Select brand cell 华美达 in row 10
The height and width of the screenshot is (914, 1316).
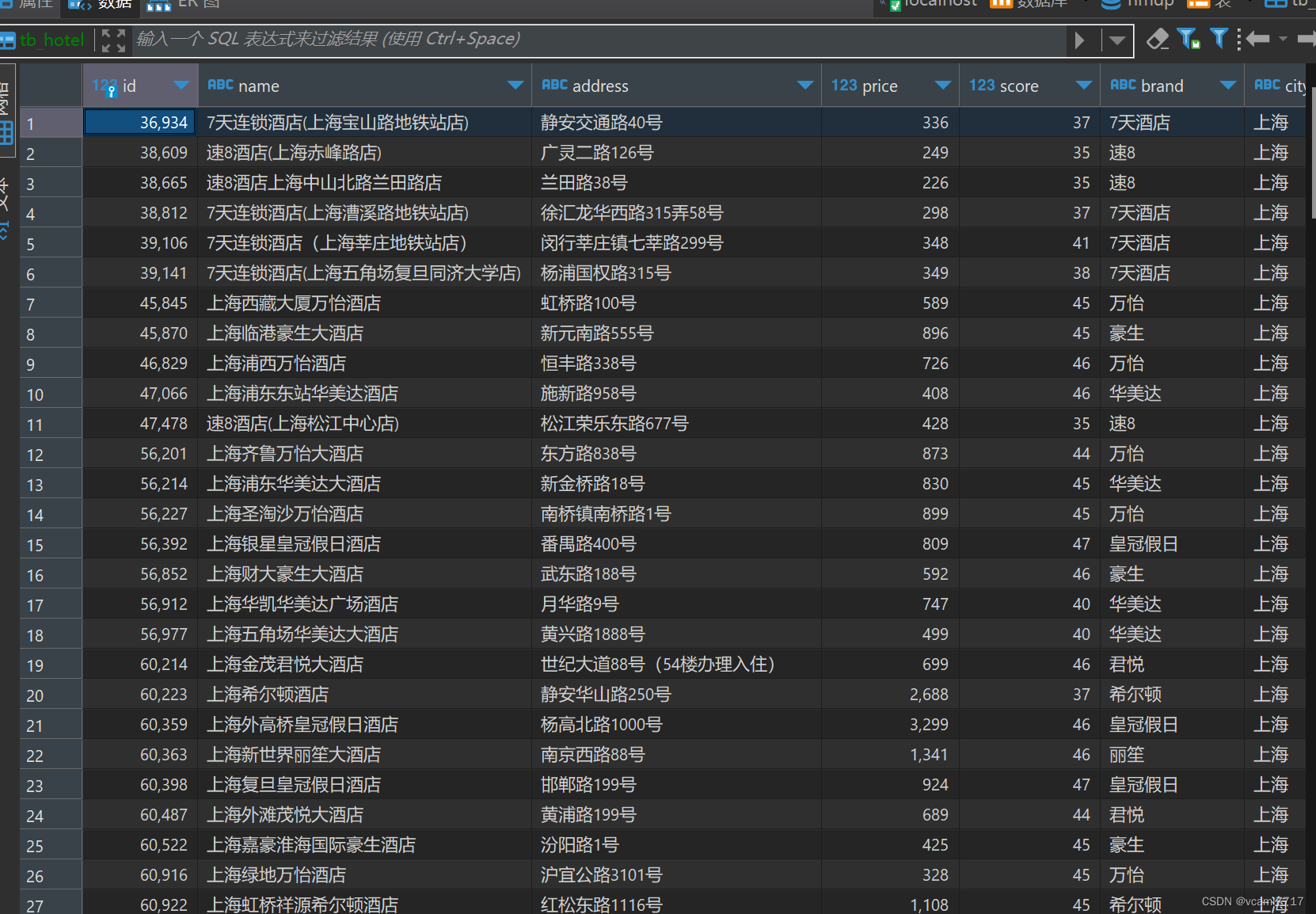[1172, 394]
